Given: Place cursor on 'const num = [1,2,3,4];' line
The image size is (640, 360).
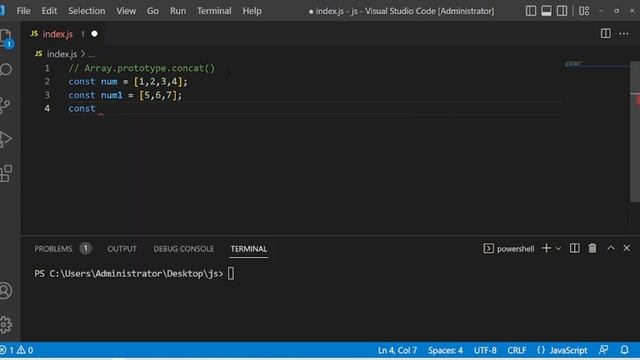Looking at the screenshot, I should 128,82.
